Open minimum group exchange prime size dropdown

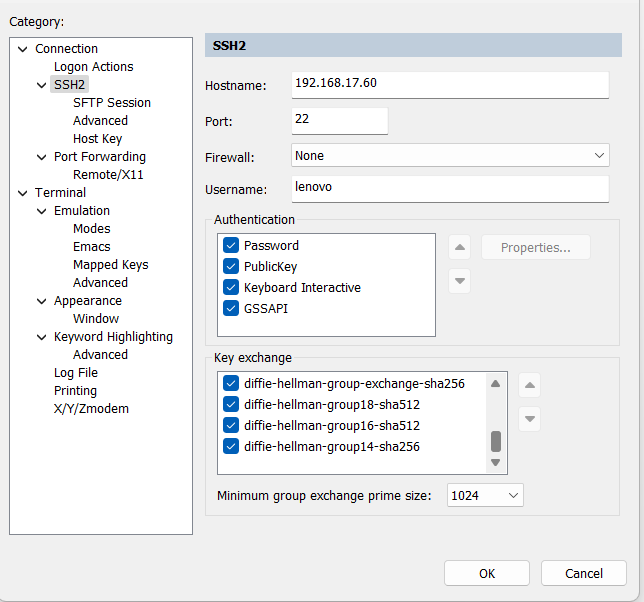click(485, 495)
